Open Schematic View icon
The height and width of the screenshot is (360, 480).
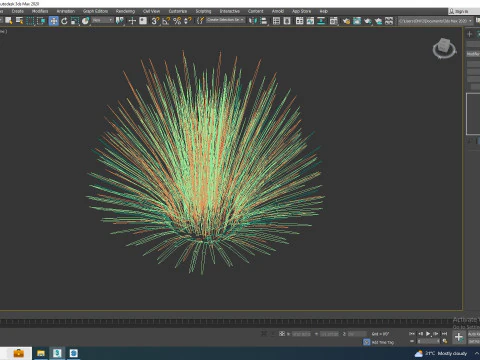click(x=321, y=21)
